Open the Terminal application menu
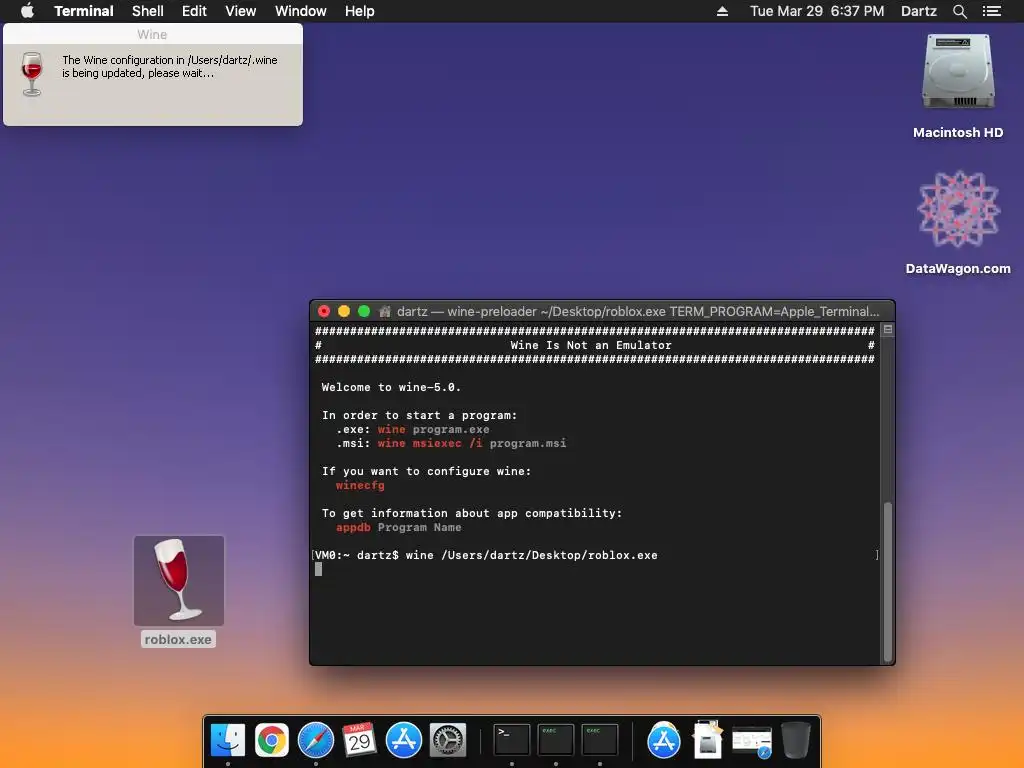The image size is (1024, 768). pos(84,11)
